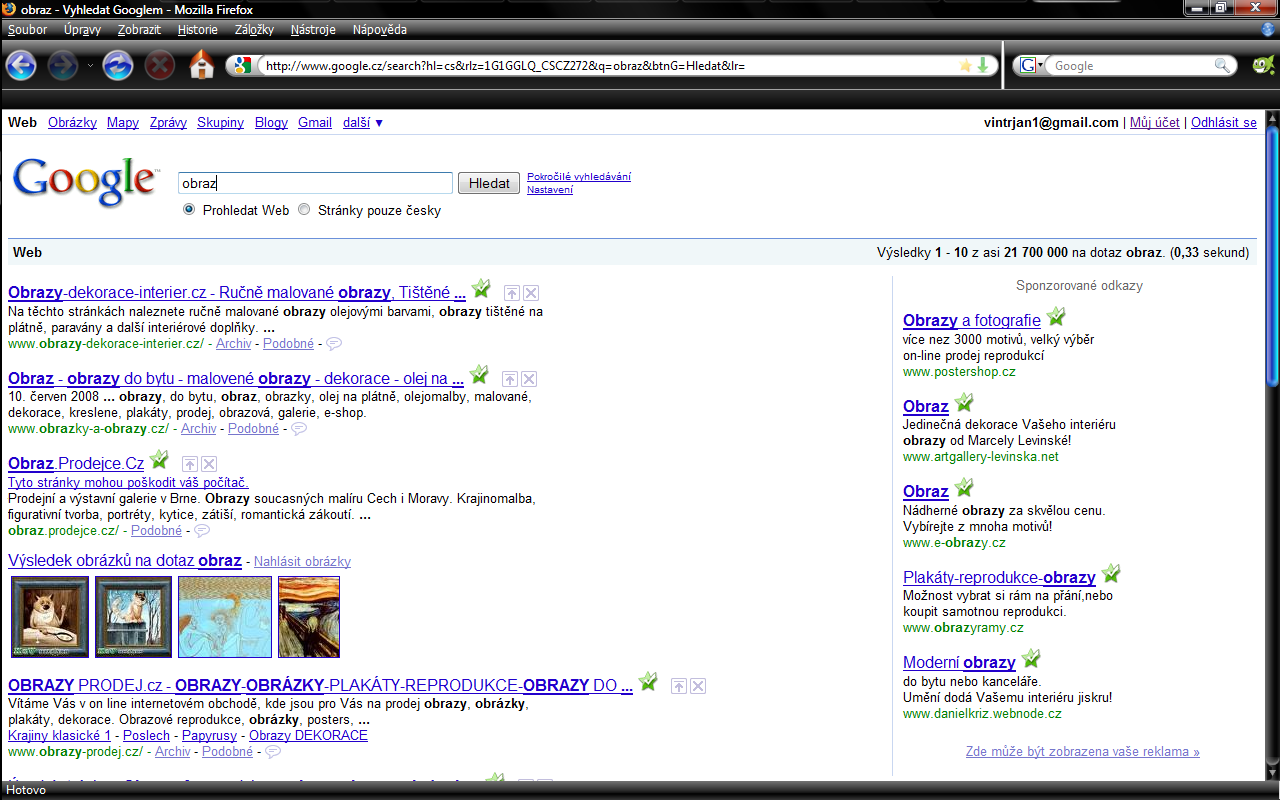Image resolution: width=1280 pixels, height=800 pixels.
Task: Click green star next to 'Moderní obrazy' ad
Action: coord(1031,659)
